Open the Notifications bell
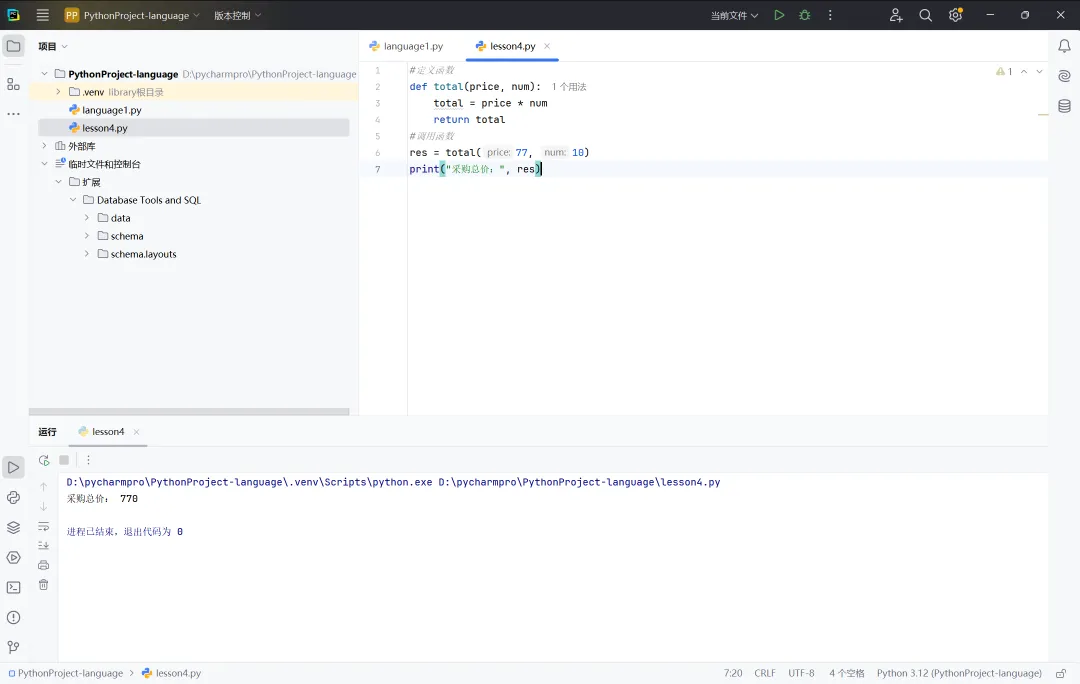Image resolution: width=1080 pixels, height=684 pixels. [x=1064, y=46]
